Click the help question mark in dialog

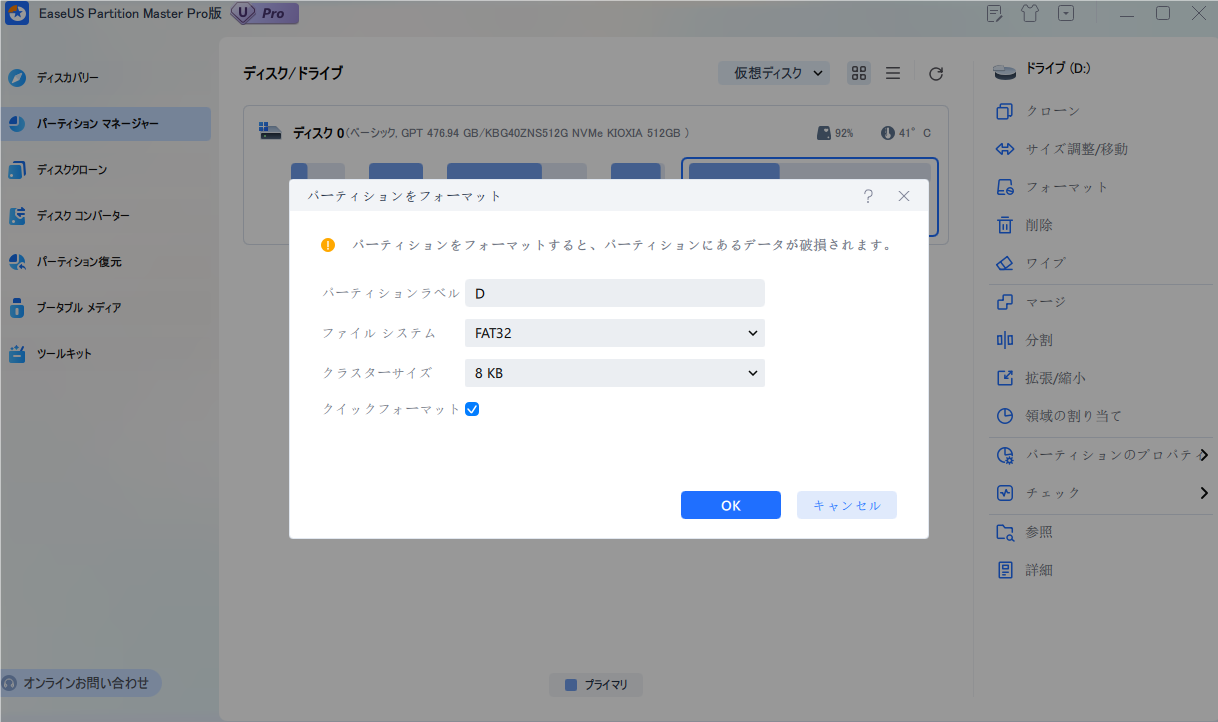[x=868, y=196]
